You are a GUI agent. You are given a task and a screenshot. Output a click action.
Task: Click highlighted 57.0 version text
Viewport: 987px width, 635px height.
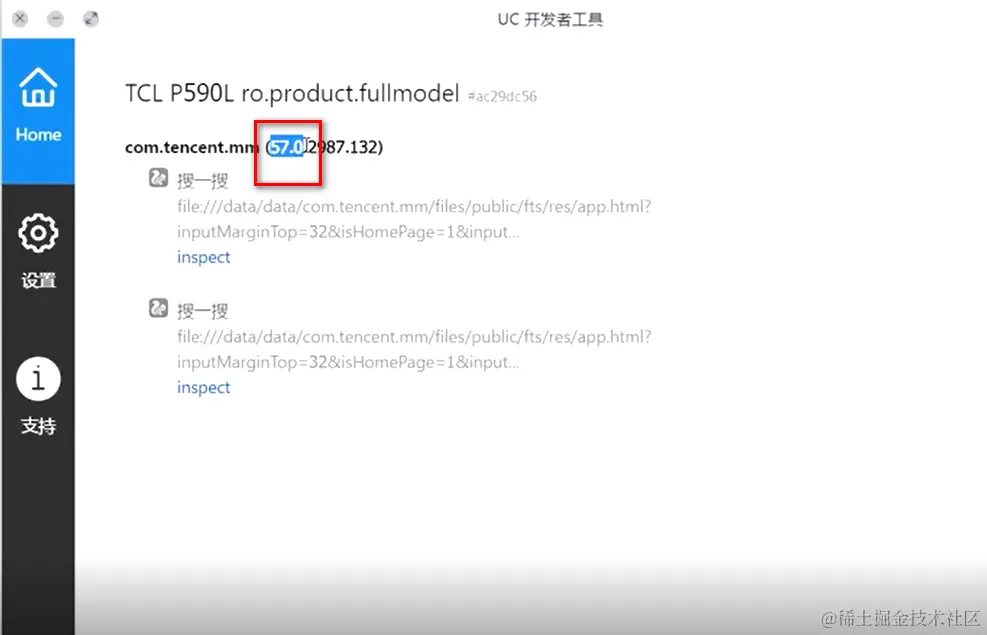286,147
